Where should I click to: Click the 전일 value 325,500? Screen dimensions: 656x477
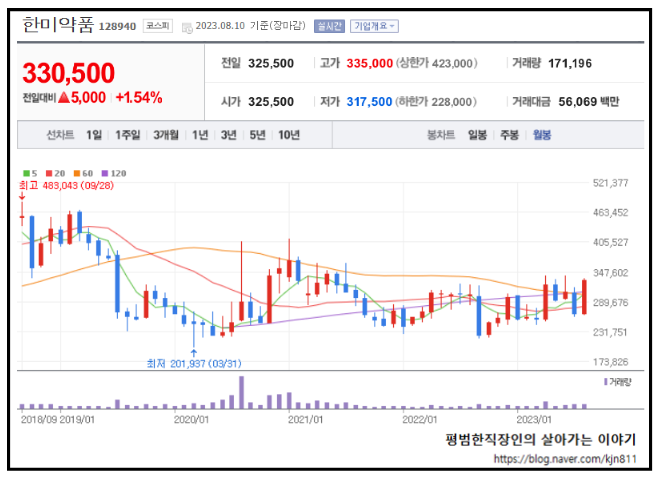(271, 63)
